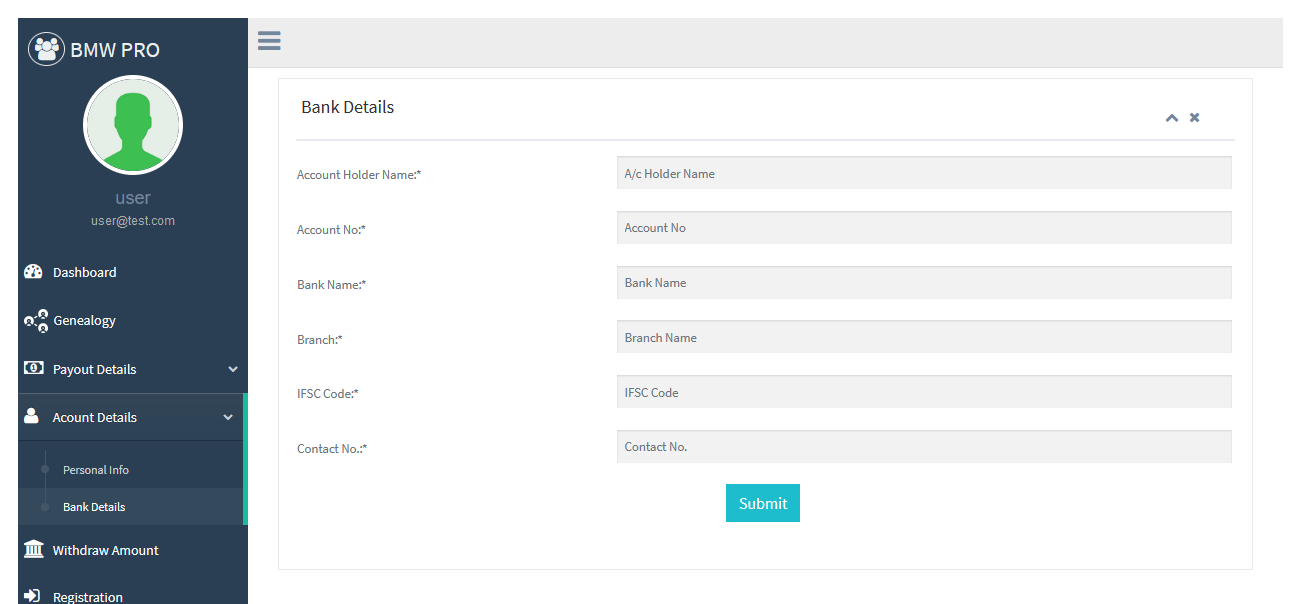Close the Bank Details panel
Viewport: 1305px width, 604px height.
(1194, 118)
